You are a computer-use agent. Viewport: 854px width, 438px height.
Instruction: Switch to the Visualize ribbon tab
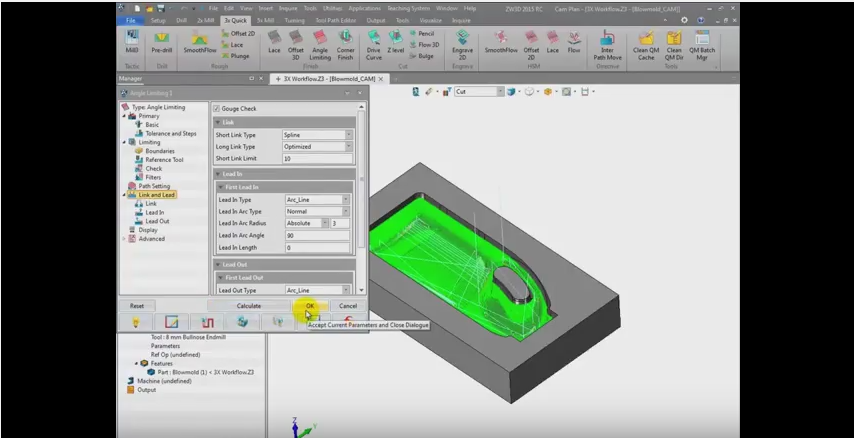click(430, 21)
